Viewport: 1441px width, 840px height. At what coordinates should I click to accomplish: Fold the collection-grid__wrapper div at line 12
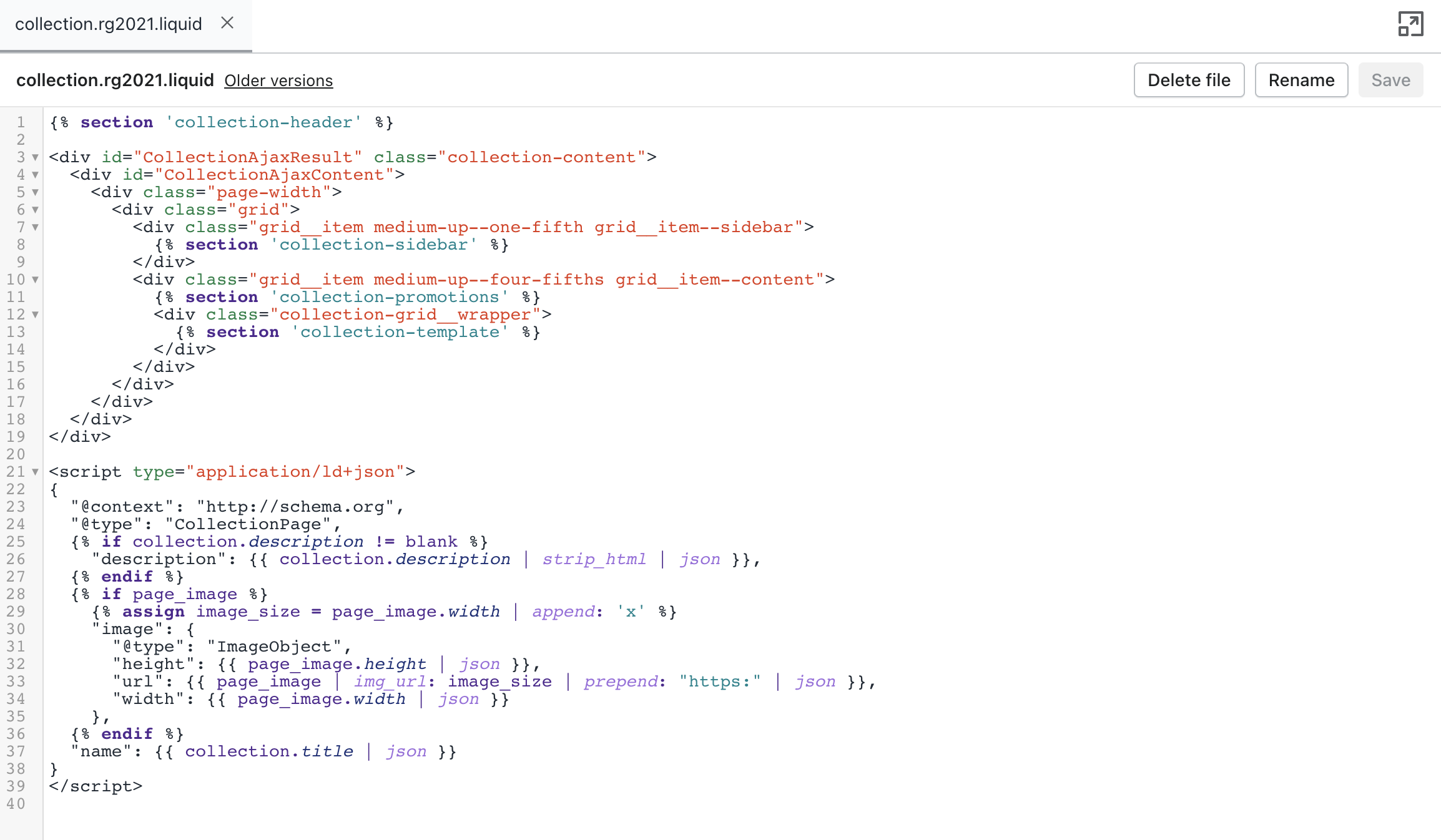36,315
